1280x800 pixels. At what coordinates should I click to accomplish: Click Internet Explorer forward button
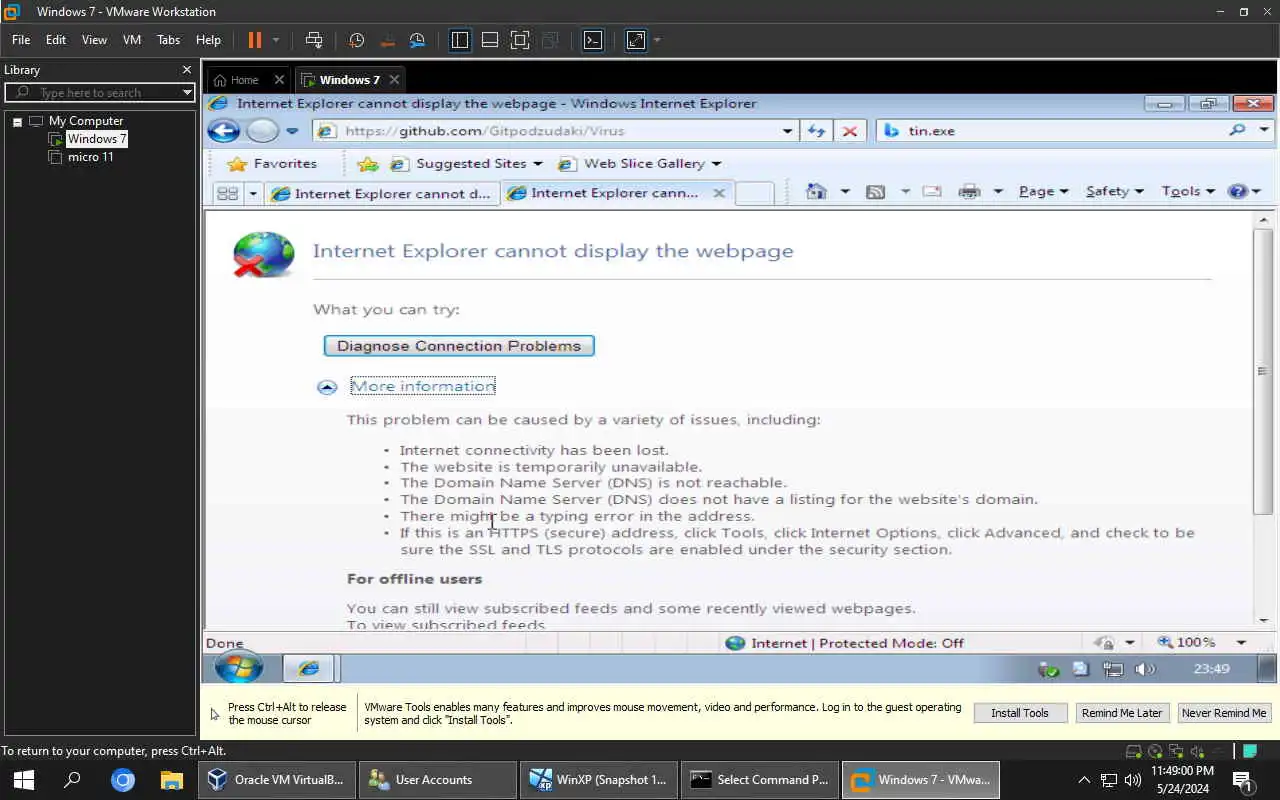(x=263, y=131)
